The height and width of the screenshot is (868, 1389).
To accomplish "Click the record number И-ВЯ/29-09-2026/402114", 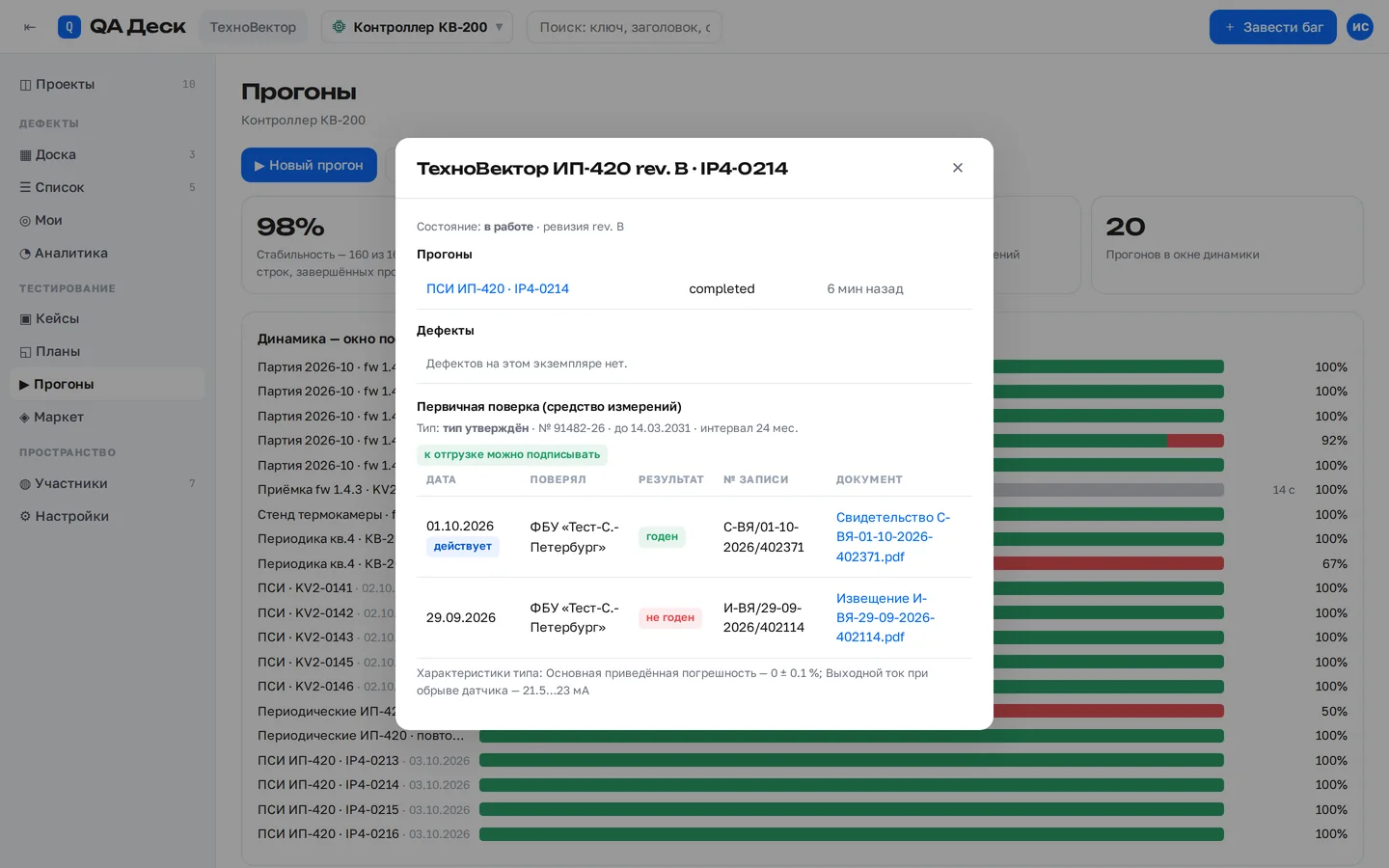I will click(x=764, y=617).
